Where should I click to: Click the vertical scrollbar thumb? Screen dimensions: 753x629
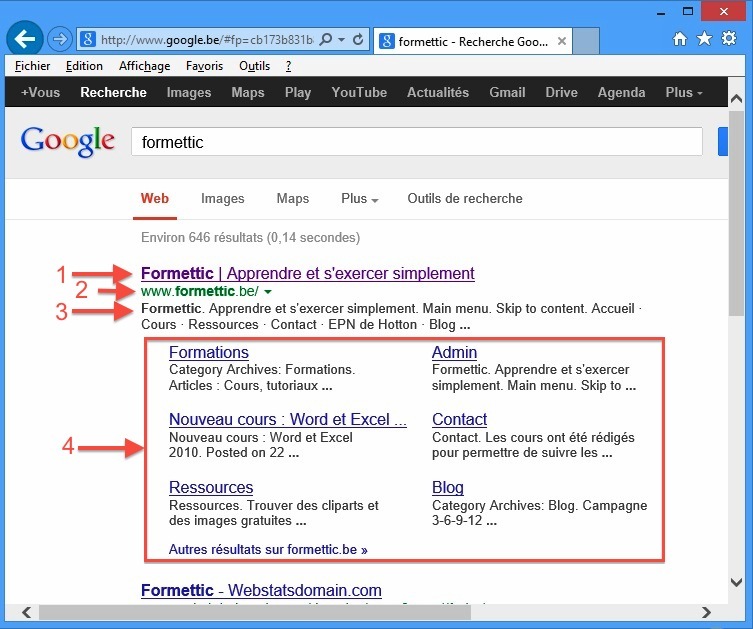pos(736,213)
